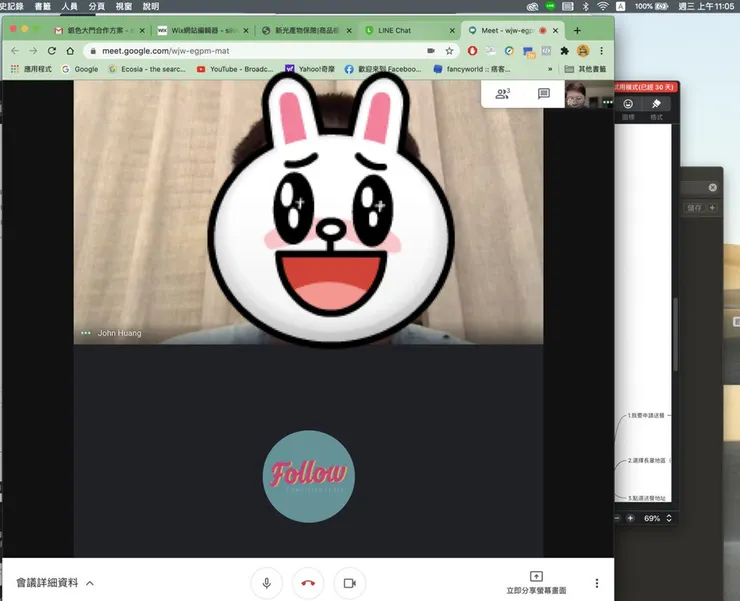Open the Facebook bookmark
740x601 pixels.
coord(383,69)
